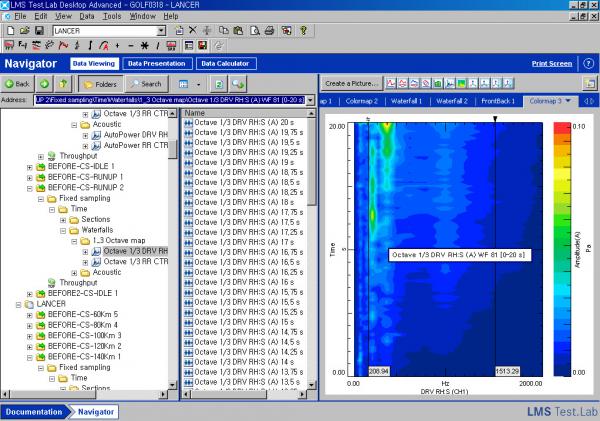Toggle the pressed blue panel-layout toolbar icon
This screenshot has width=600, height=421.
tap(189, 46)
